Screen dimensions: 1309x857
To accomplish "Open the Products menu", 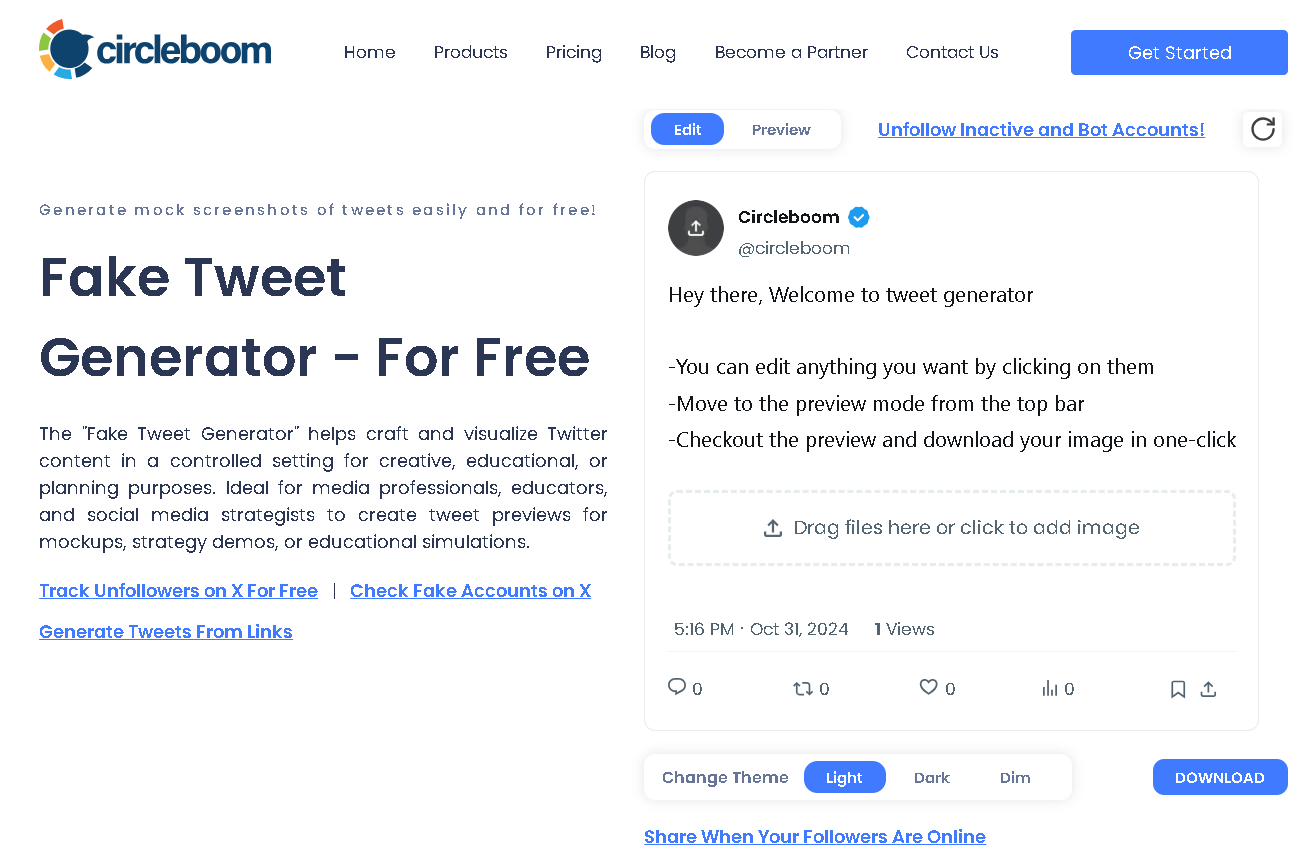I will click(470, 52).
